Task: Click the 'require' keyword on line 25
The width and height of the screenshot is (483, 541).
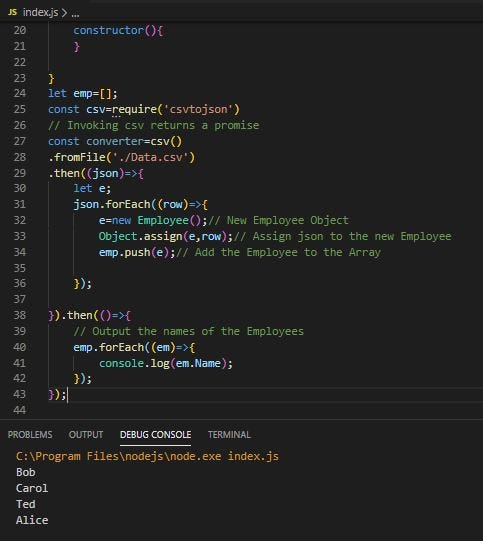Action: pyautogui.click(x=134, y=109)
